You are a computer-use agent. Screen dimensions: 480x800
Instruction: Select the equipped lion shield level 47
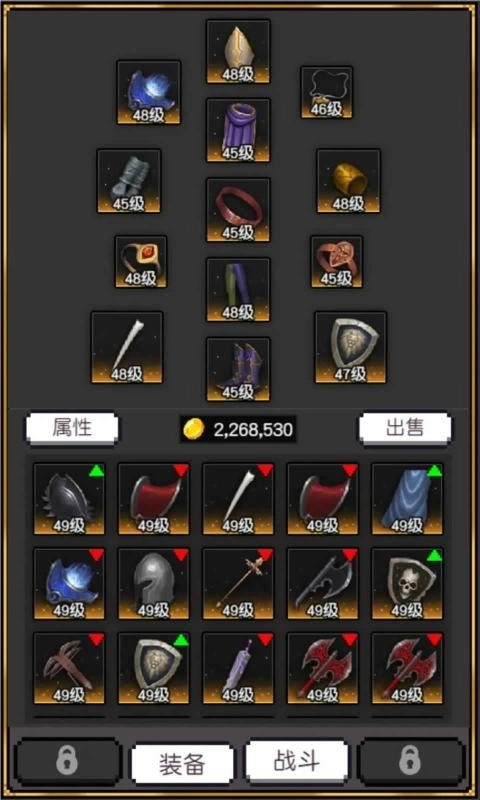pyautogui.click(x=350, y=347)
